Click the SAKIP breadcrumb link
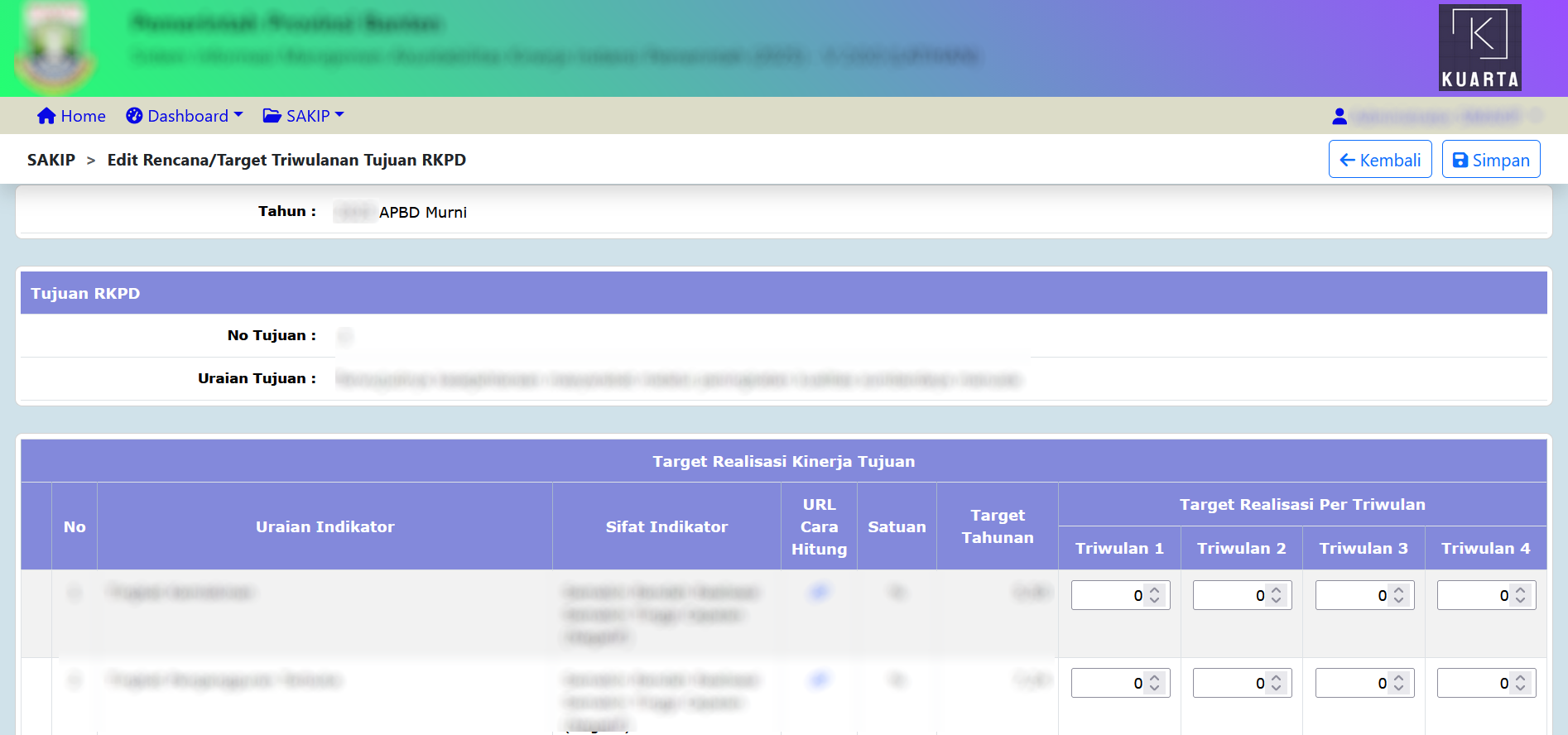Image resolution: width=1568 pixels, height=735 pixels. point(51,160)
